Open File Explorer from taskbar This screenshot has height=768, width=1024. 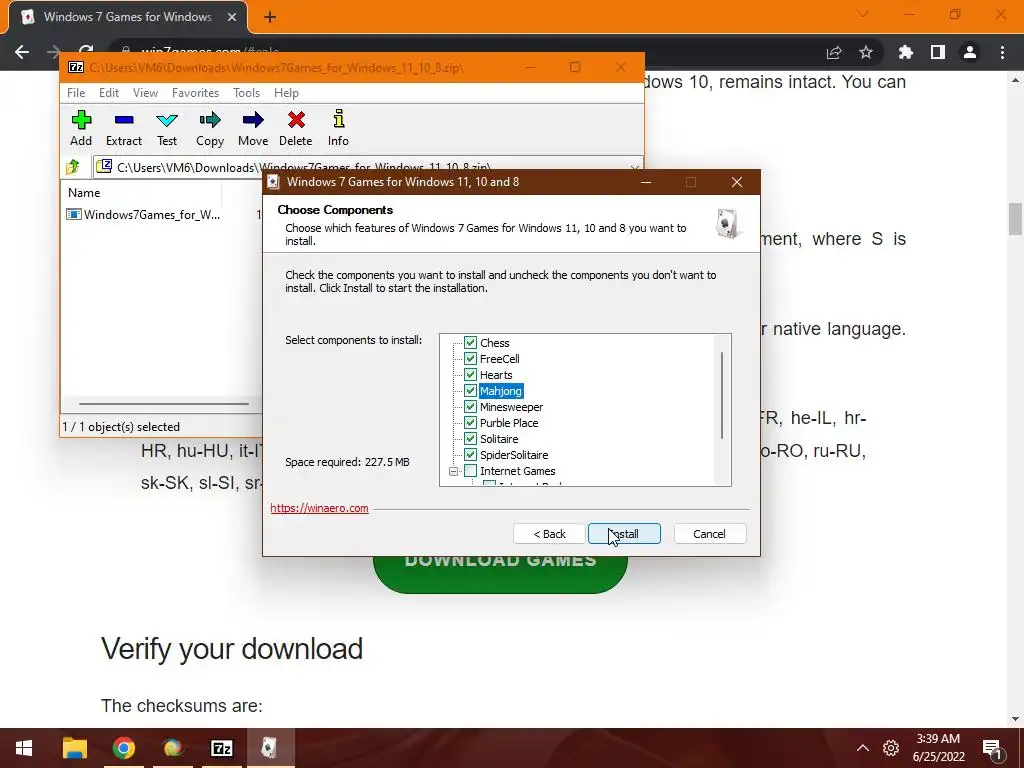click(74, 748)
